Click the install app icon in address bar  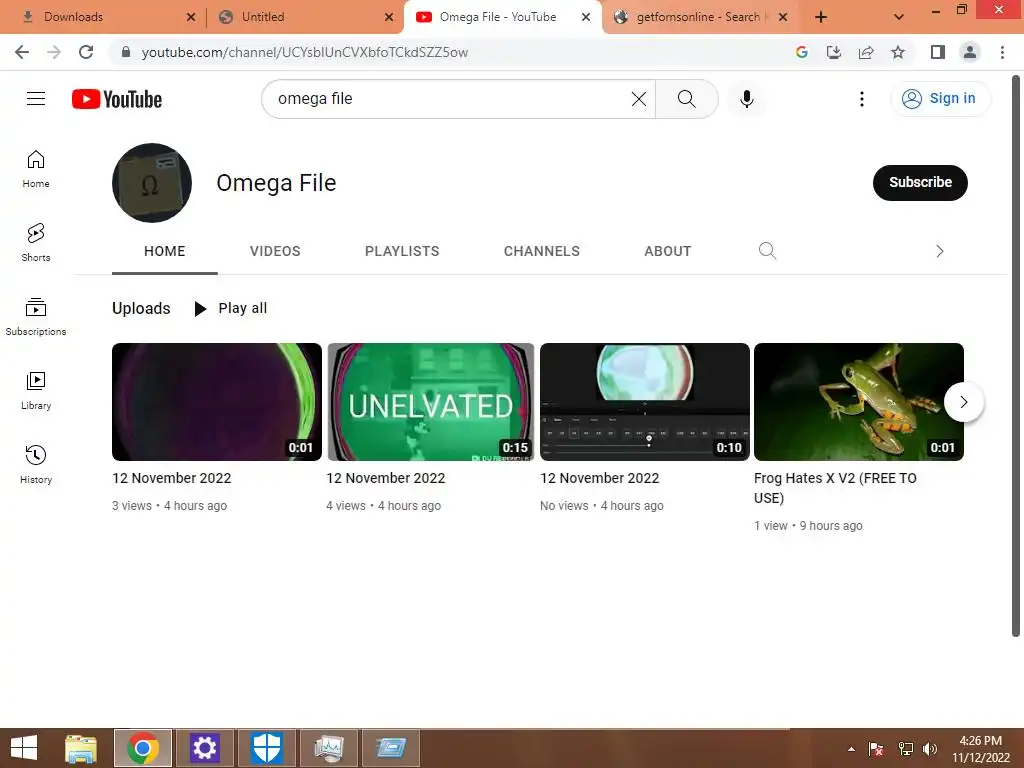[833, 52]
